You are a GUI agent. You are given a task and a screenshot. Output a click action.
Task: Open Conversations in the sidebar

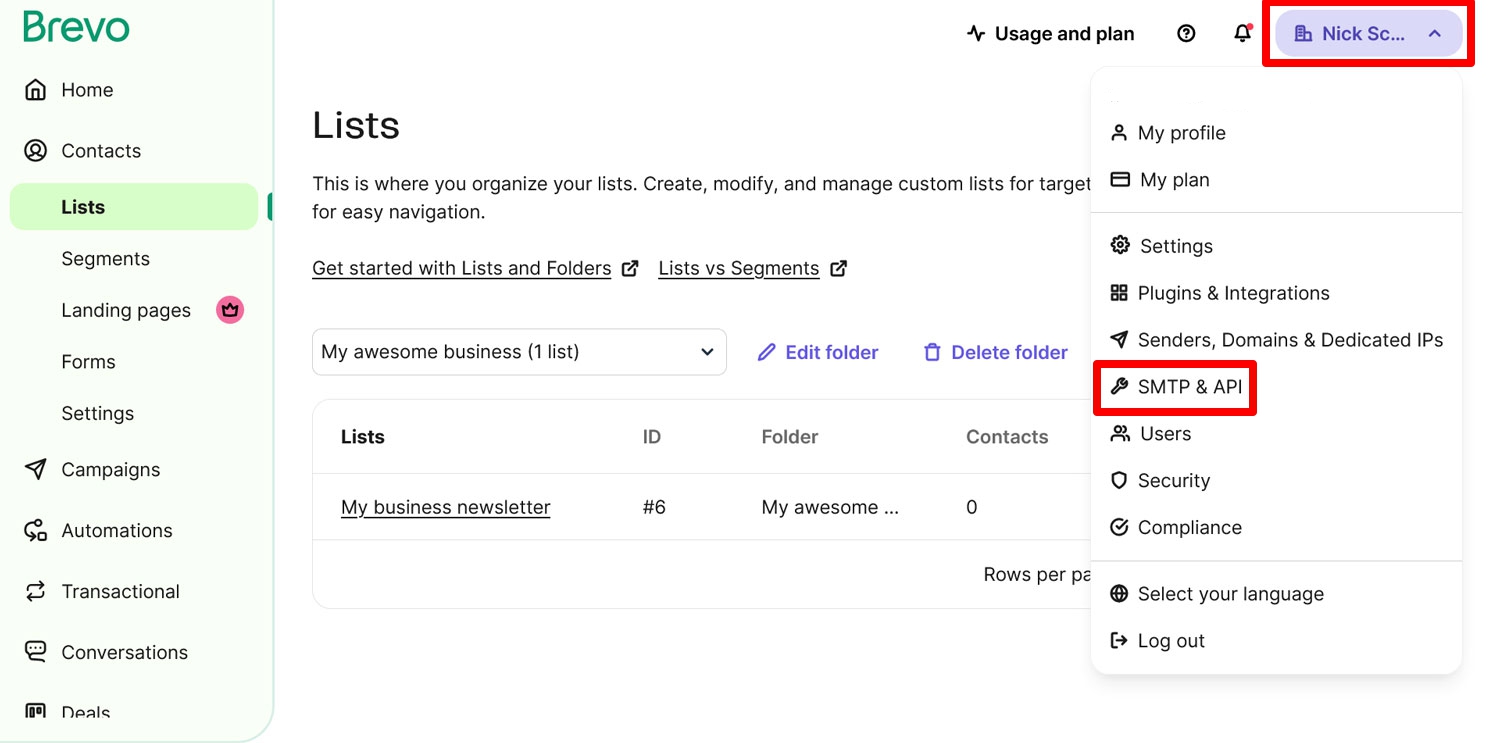[124, 653]
